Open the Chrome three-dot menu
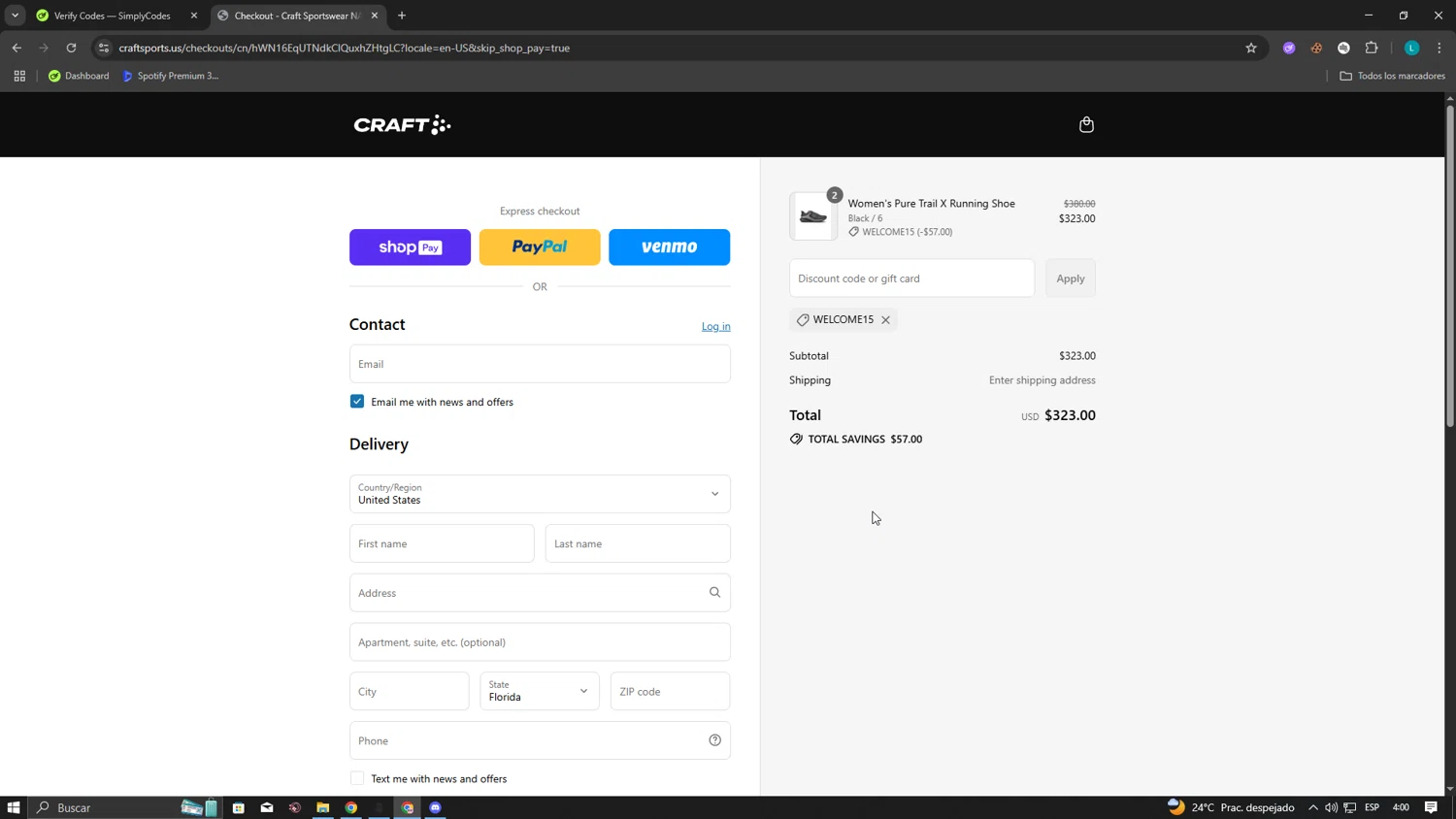The image size is (1456, 819). coord(1439,48)
